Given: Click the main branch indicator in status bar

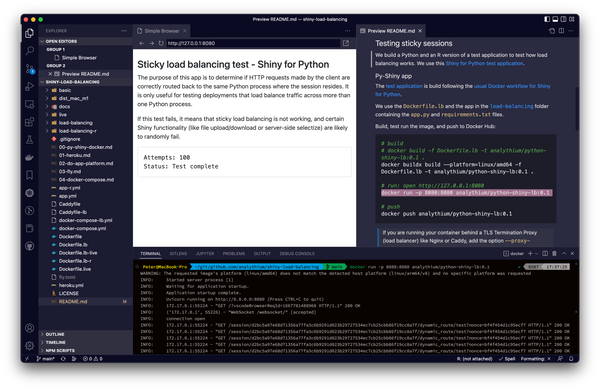Looking at the screenshot, I should 46,359.
